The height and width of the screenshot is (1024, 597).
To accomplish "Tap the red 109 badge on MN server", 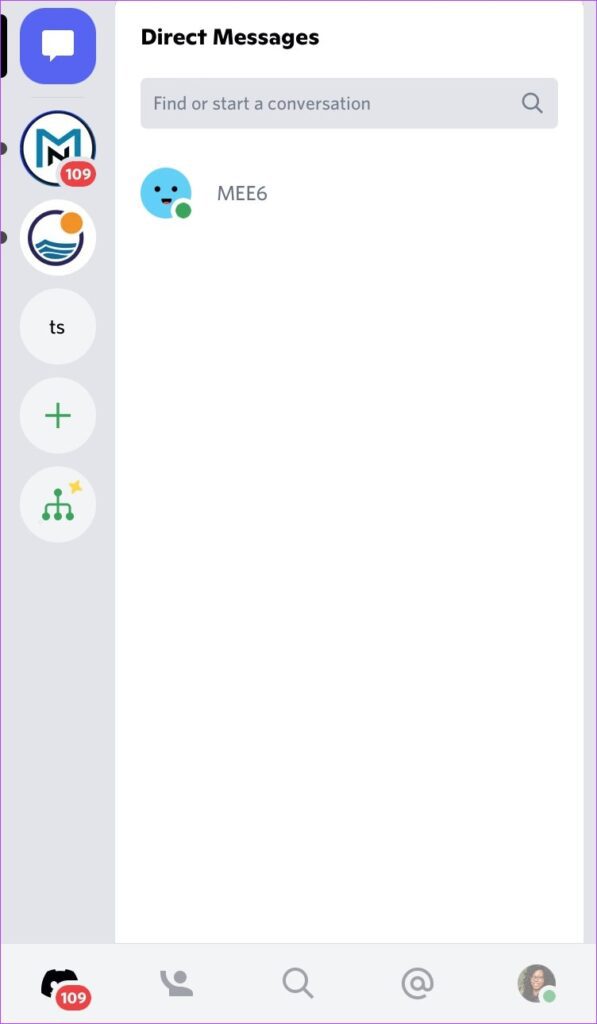I will [x=78, y=174].
